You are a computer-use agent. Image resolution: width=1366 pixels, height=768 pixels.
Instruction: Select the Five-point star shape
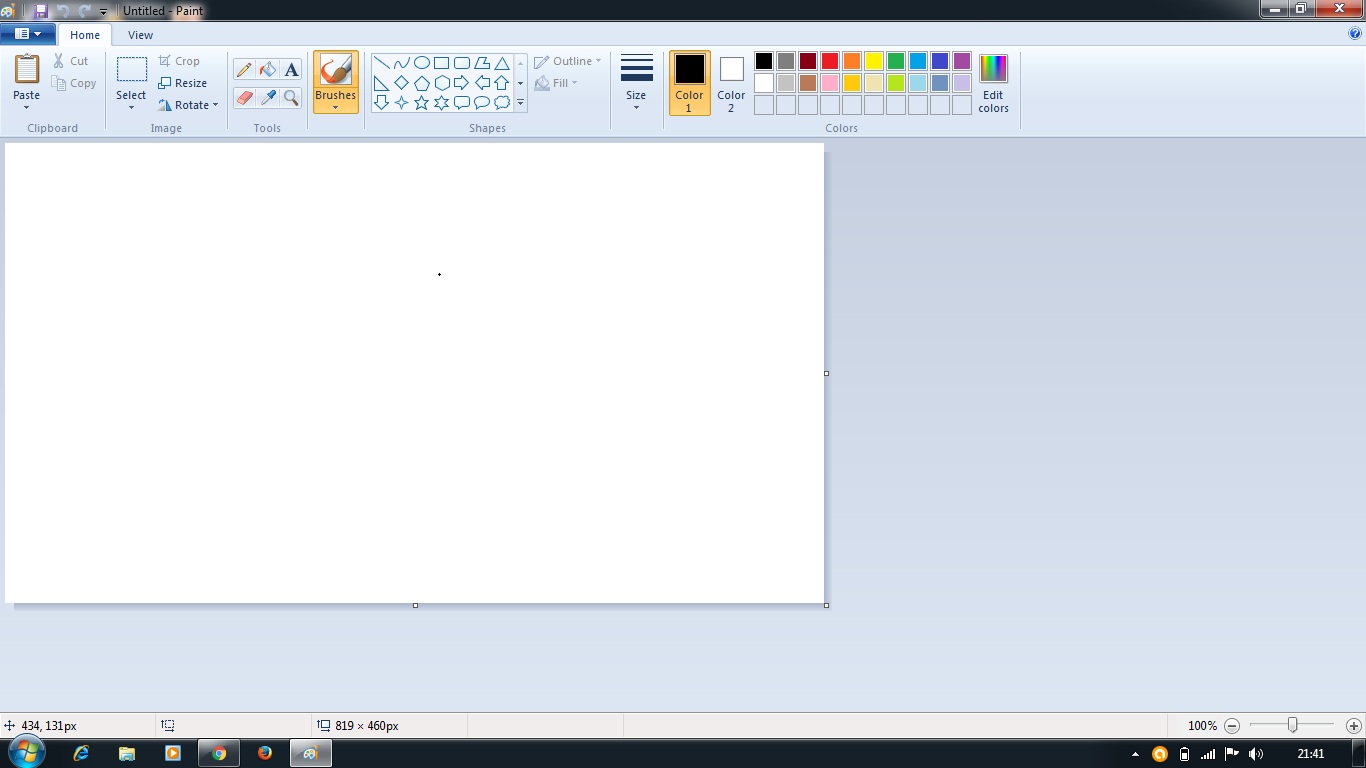[421, 102]
